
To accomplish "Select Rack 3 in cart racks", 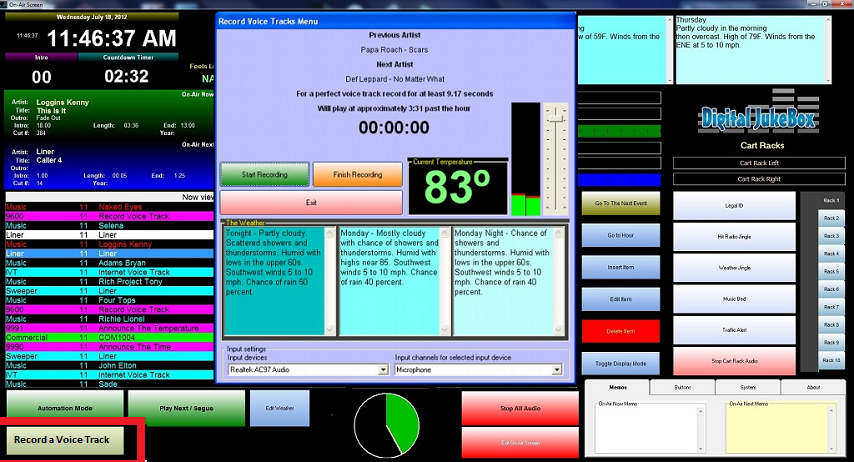I will pos(830,235).
